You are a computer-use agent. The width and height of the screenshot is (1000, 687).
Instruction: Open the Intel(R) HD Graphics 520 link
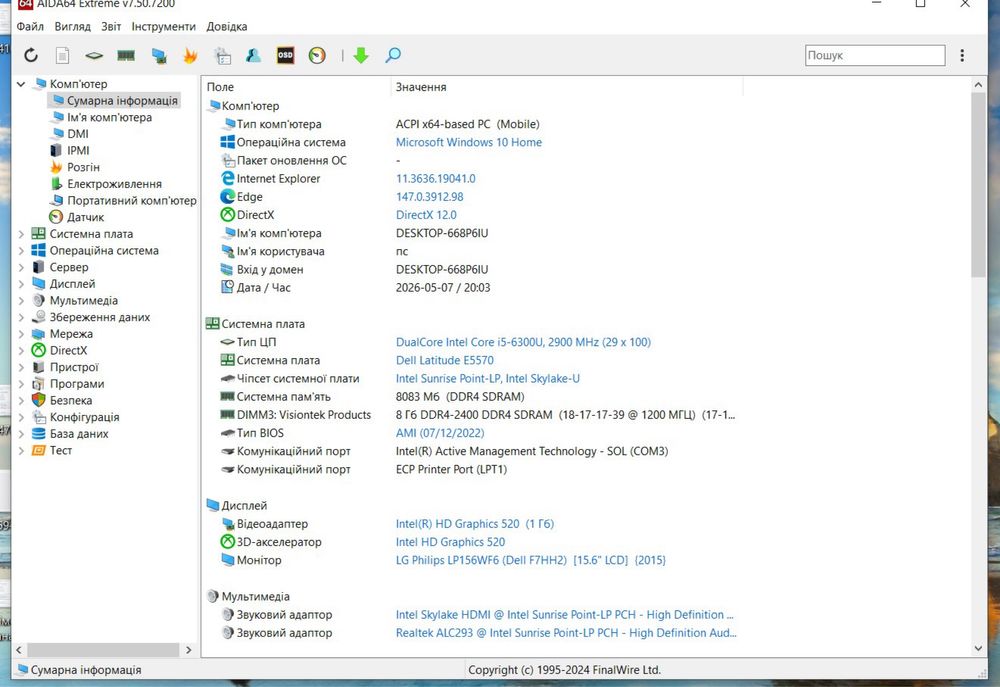coord(474,524)
